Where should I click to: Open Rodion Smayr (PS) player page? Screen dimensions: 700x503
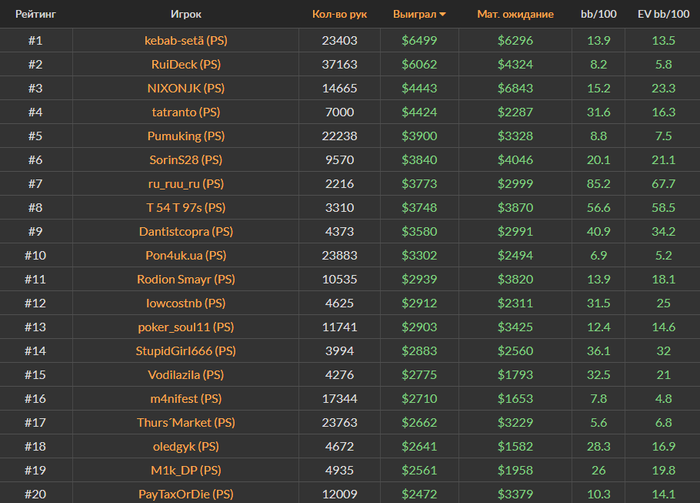[x=186, y=279]
